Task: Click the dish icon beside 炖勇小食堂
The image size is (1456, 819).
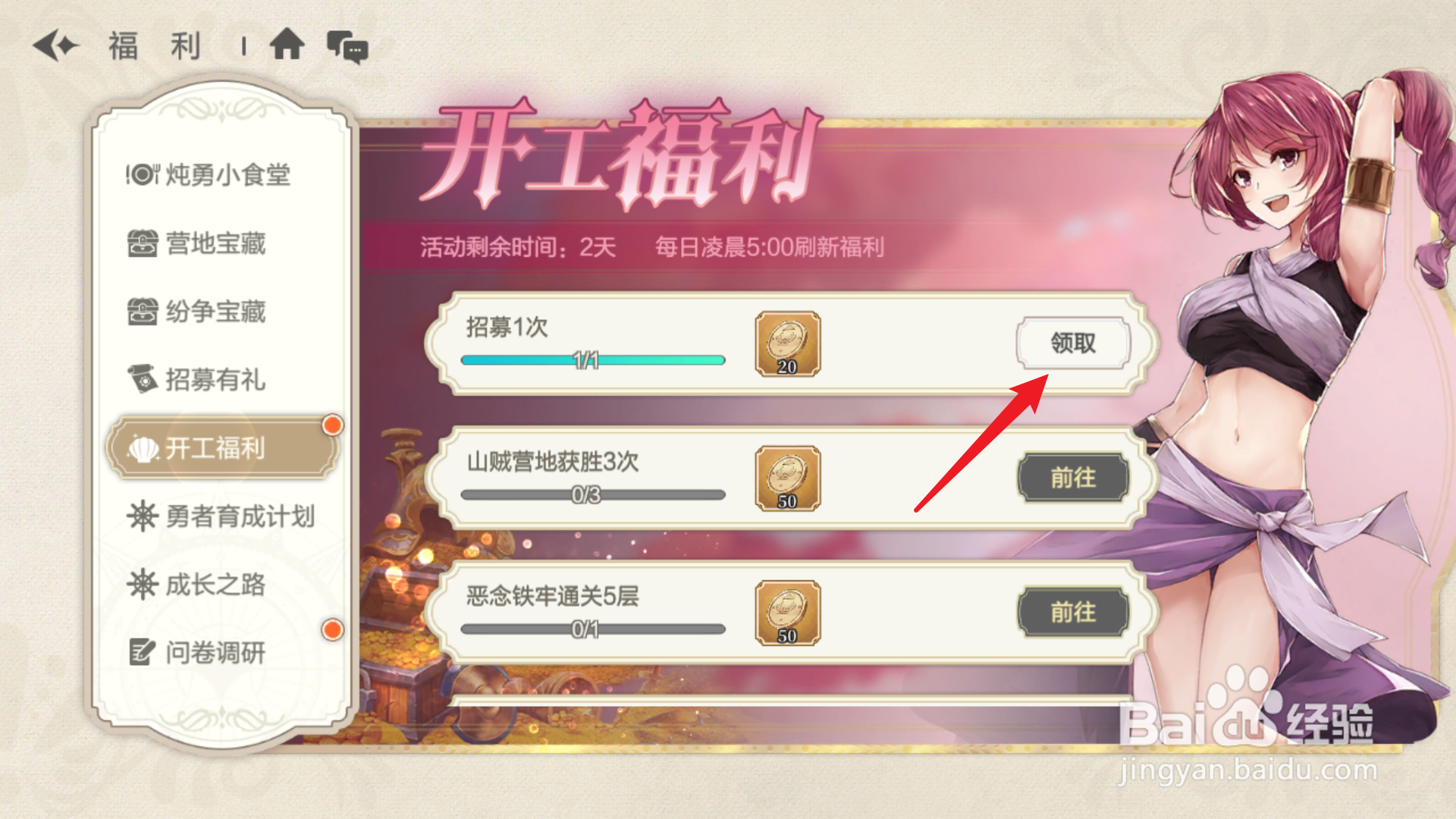Action: tap(143, 175)
